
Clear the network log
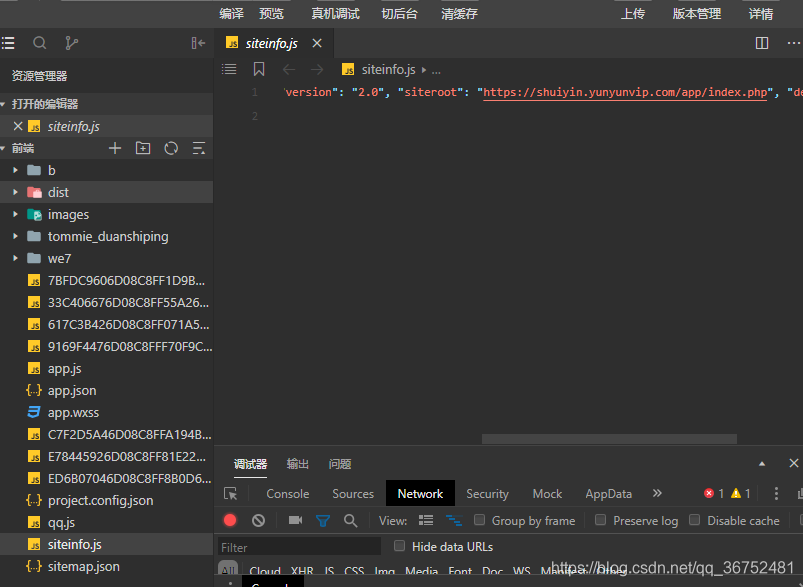point(259,520)
